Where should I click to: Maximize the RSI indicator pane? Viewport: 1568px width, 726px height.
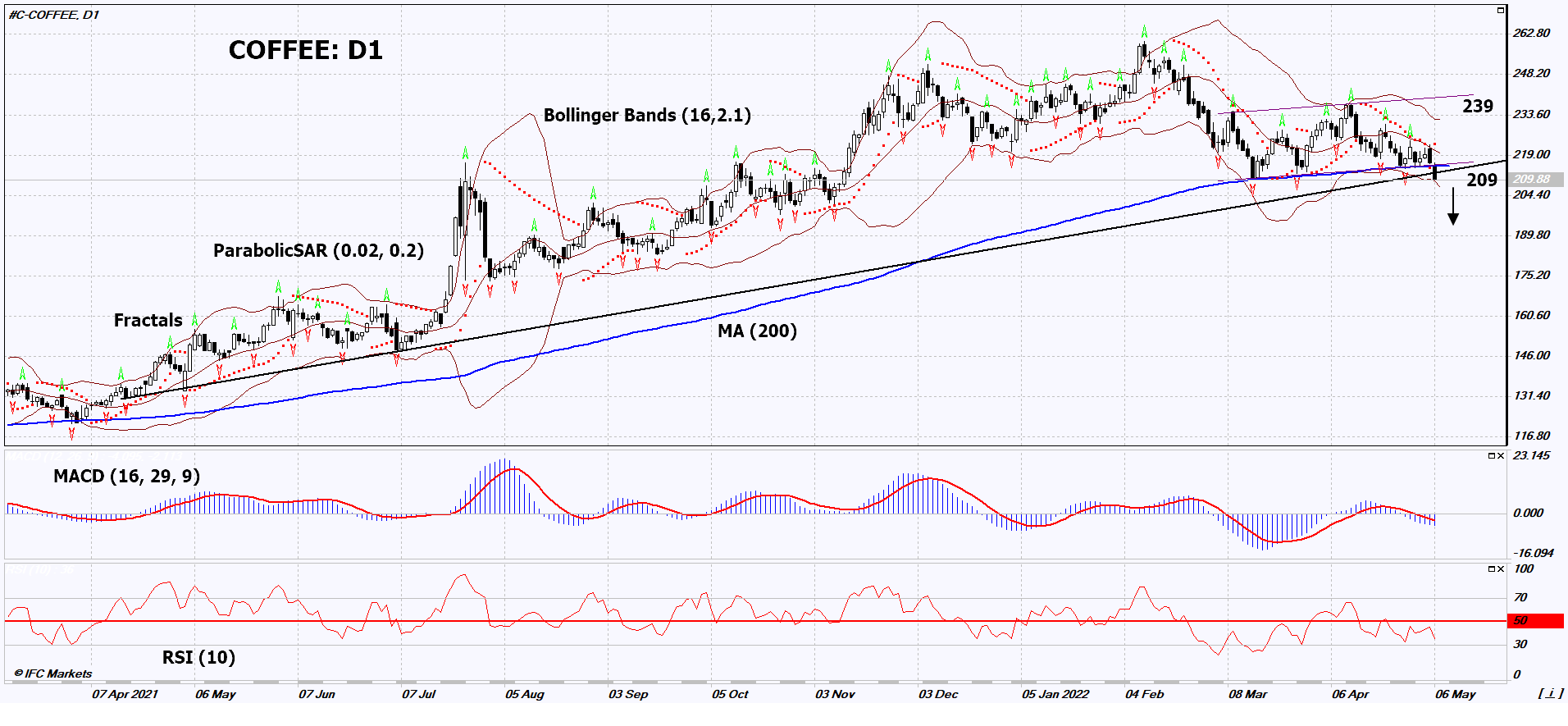coord(1492,569)
